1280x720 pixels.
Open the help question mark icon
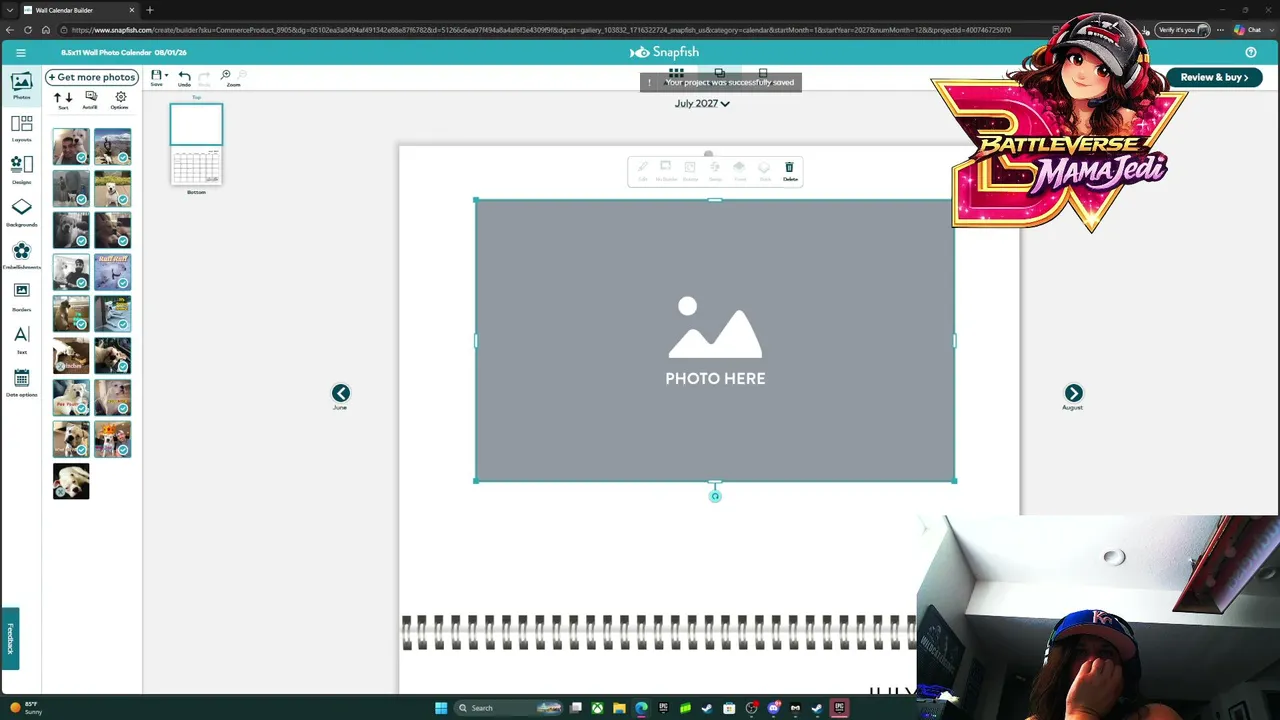[x=1251, y=52]
